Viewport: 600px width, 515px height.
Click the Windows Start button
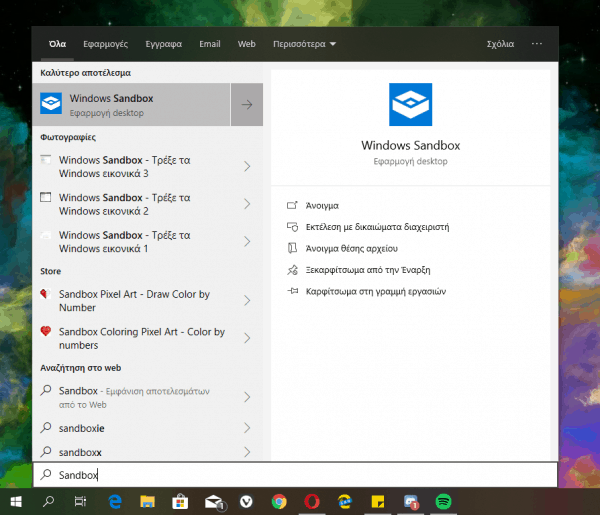16,502
